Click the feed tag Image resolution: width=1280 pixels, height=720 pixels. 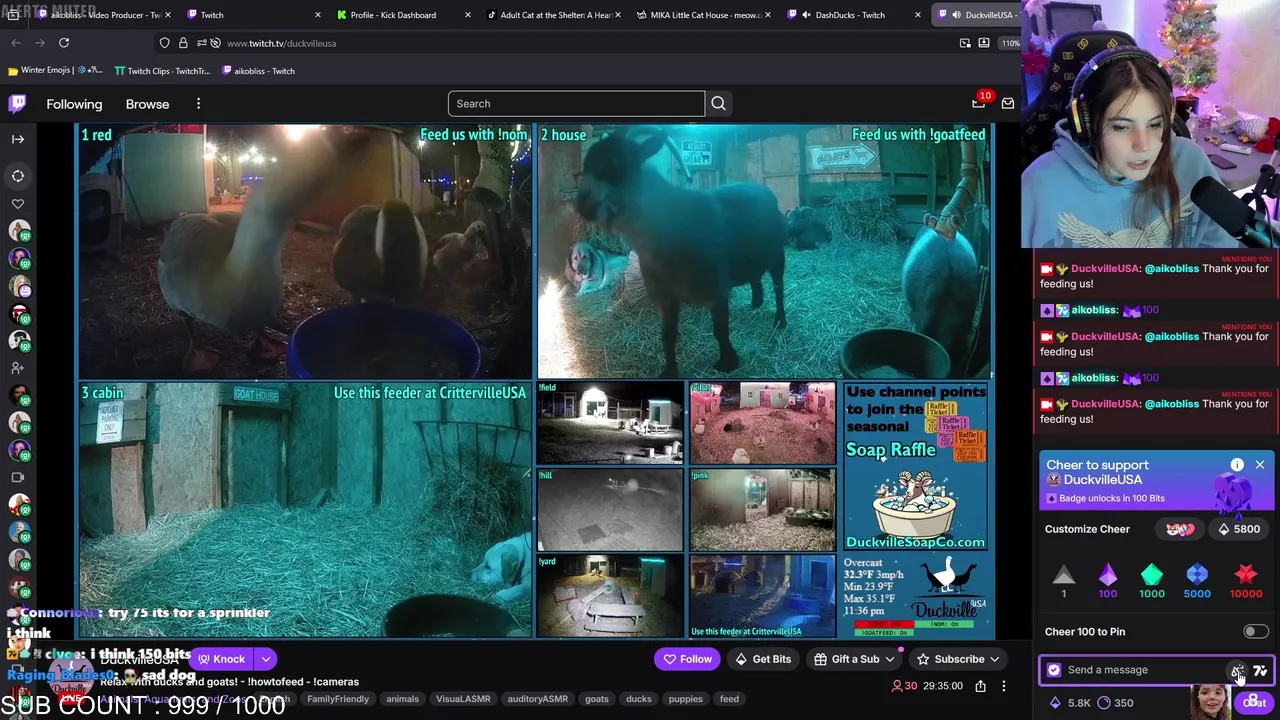[729, 699]
